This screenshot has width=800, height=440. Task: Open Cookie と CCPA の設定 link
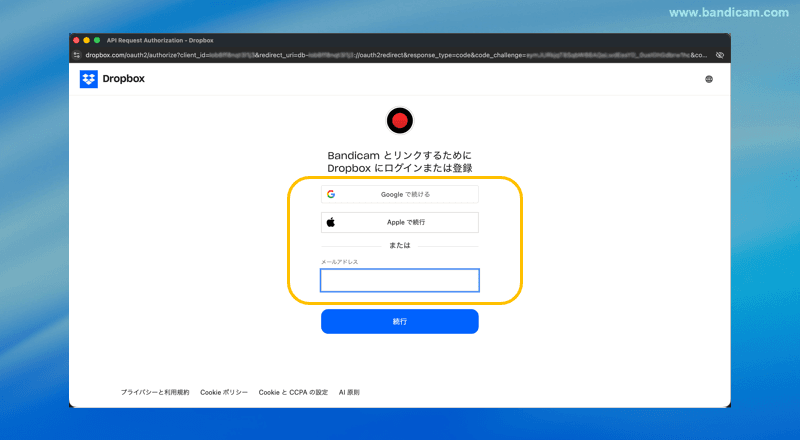pyautogui.click(x=293, y=392)
